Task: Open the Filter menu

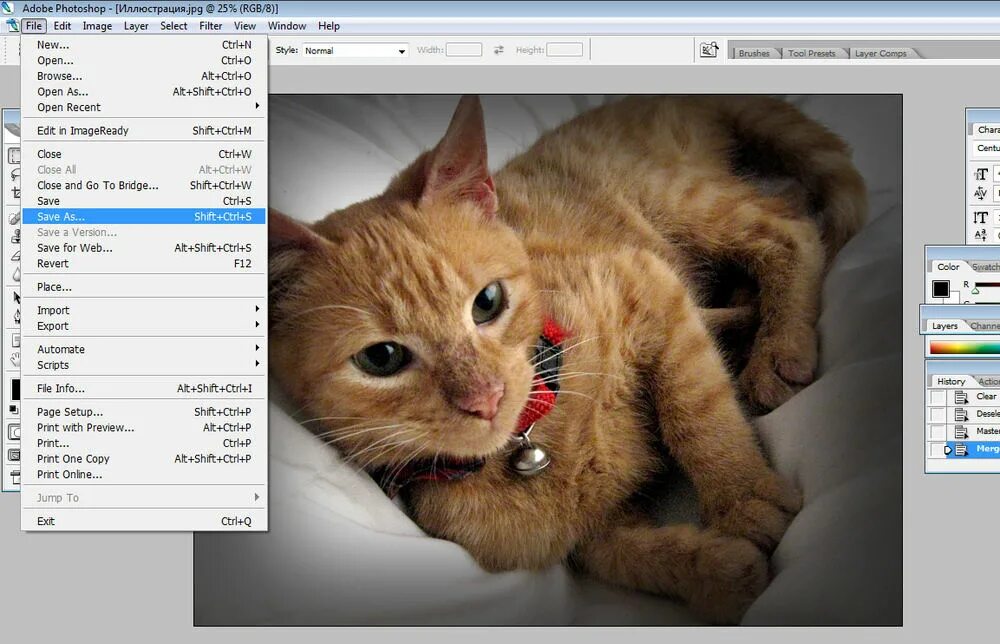Action: tap(210, 26)
